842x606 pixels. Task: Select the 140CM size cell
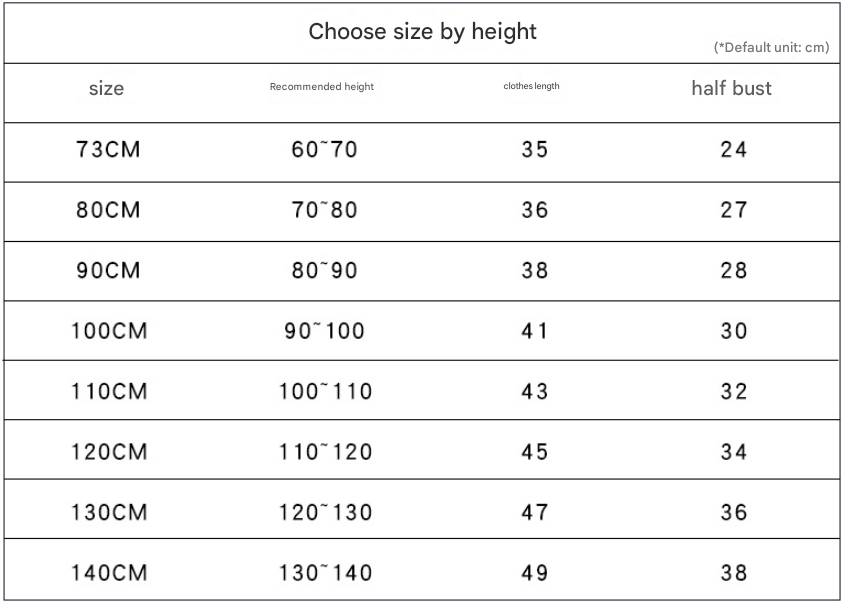tap(109, 573)
